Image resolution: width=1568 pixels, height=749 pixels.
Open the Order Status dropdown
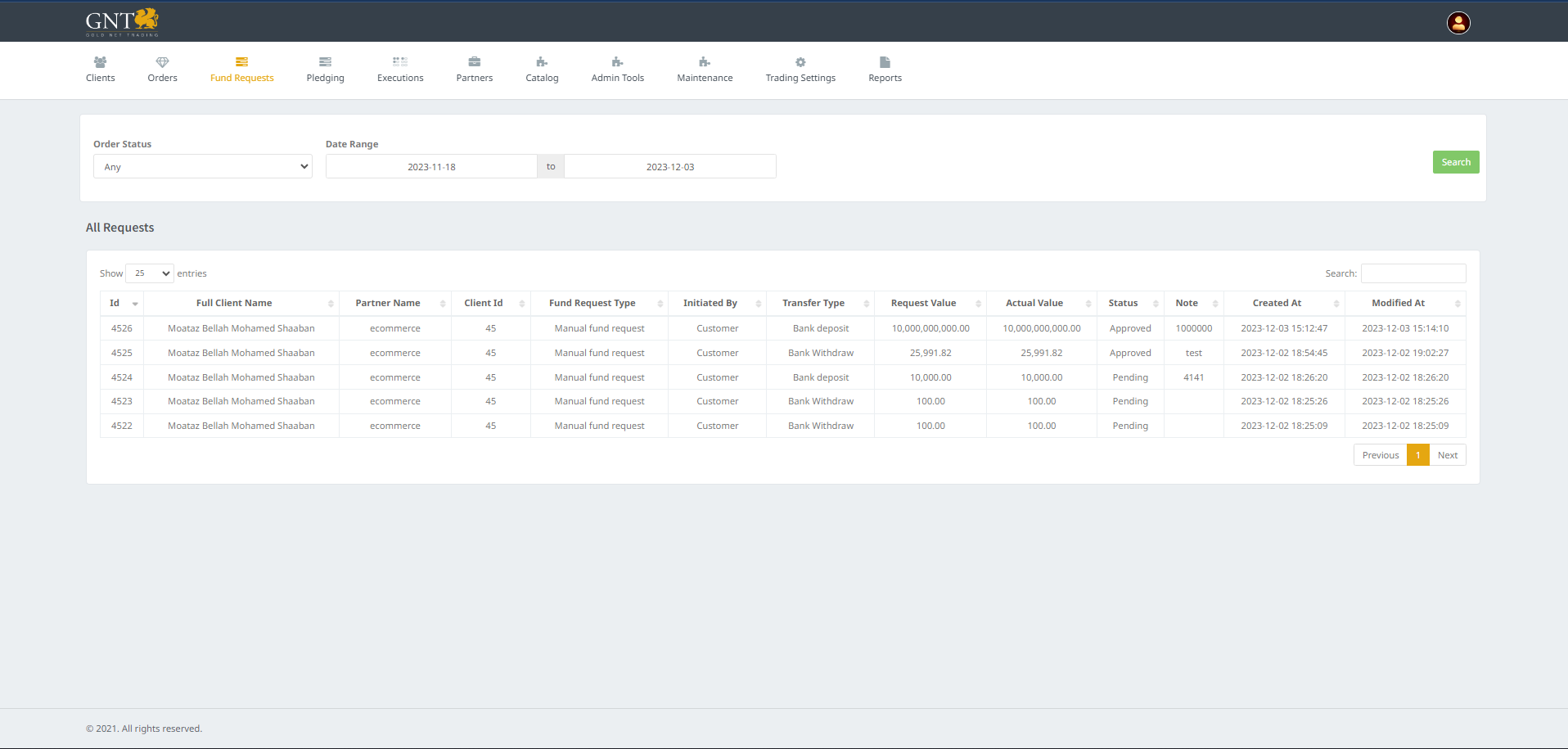(x=203, y=167)
